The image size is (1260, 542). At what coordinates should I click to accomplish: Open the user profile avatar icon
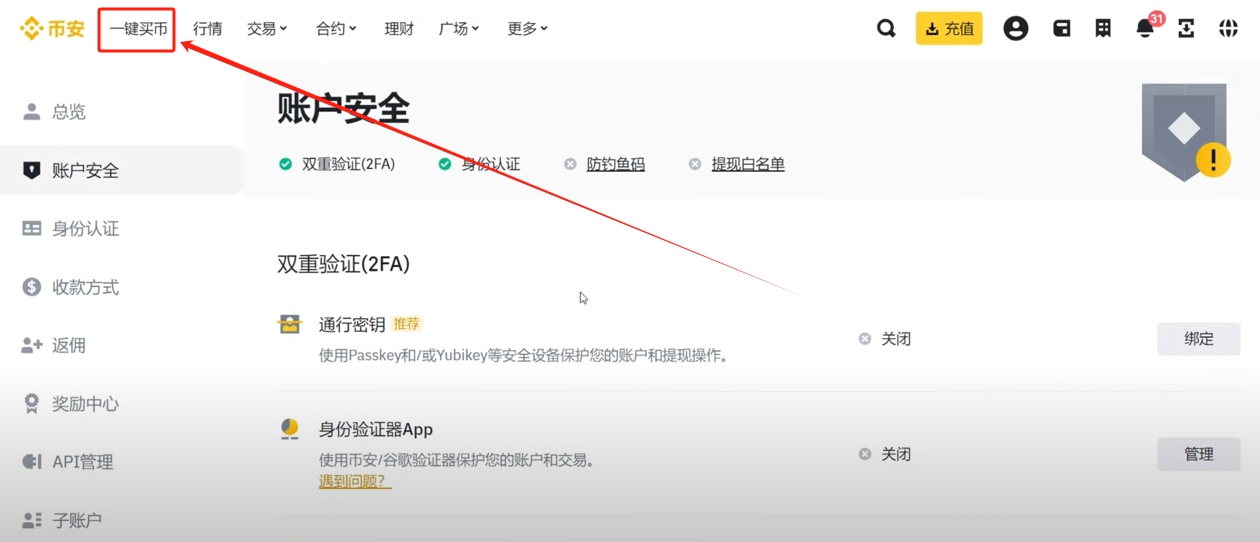coord(1016,29)
